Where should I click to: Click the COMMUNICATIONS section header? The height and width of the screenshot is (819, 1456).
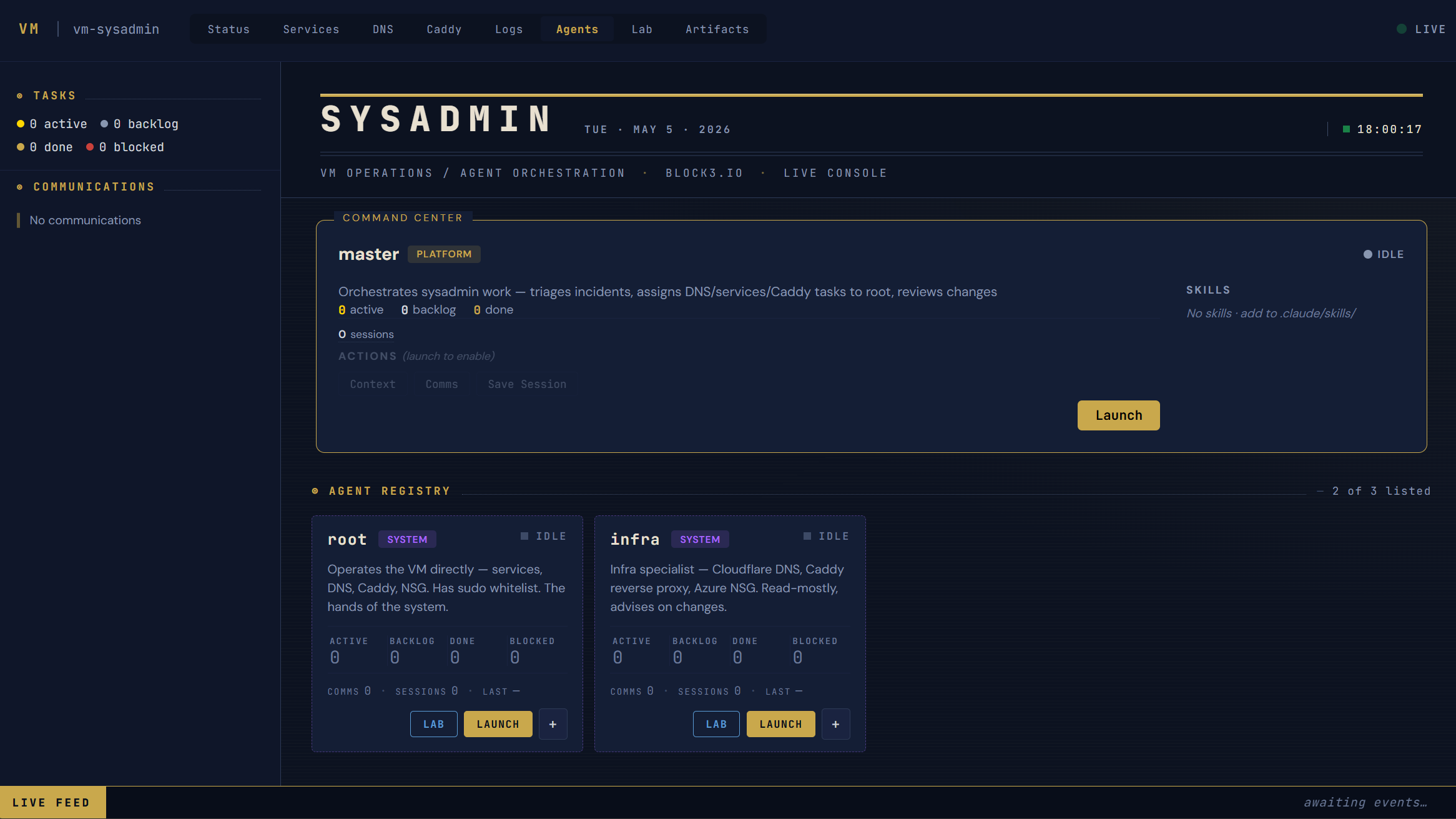tap(94, 187)
